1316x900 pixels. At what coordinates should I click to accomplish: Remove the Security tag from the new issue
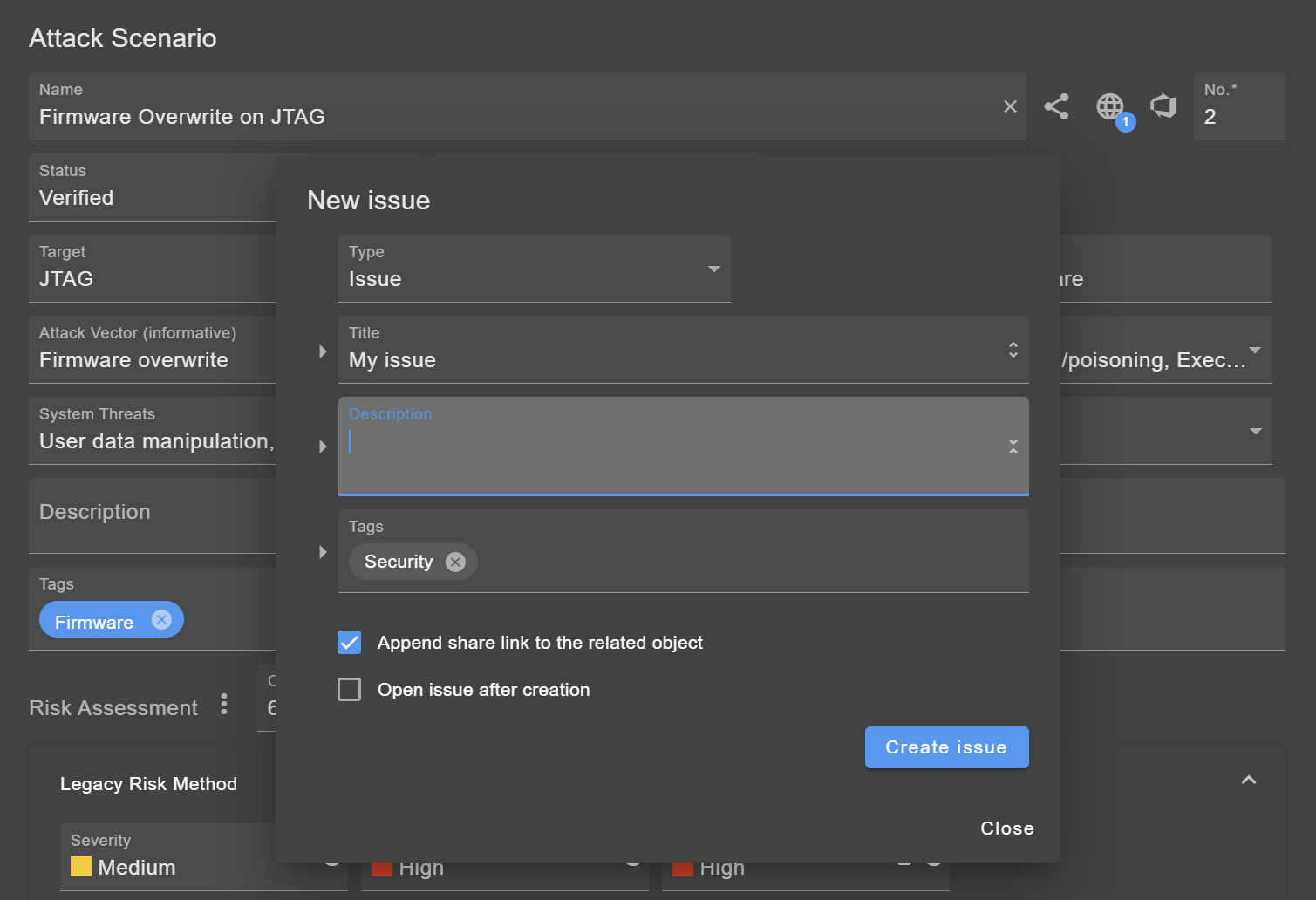[x=454, y=562]
